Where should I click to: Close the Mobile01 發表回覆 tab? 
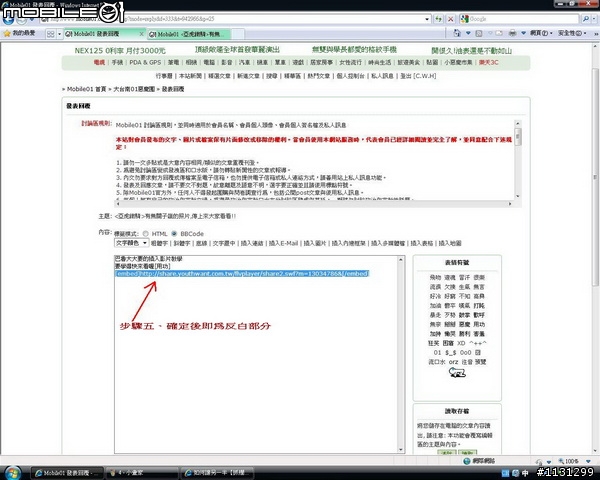(x=141, y=34)
